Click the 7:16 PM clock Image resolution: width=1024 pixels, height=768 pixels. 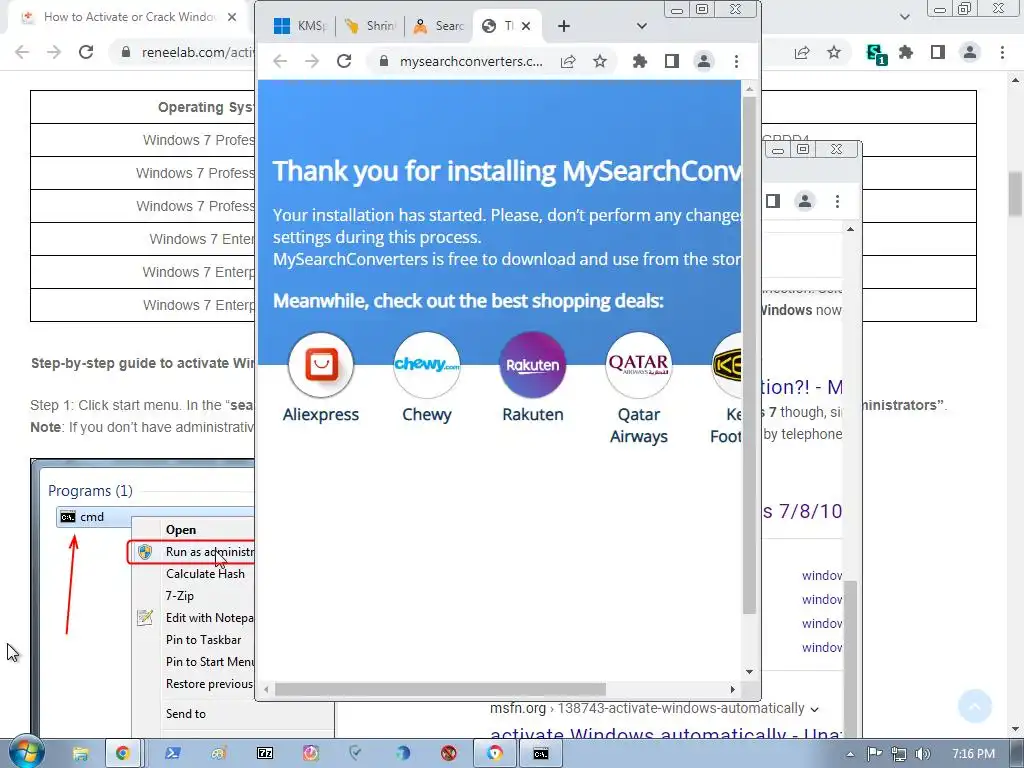(974, 754)
